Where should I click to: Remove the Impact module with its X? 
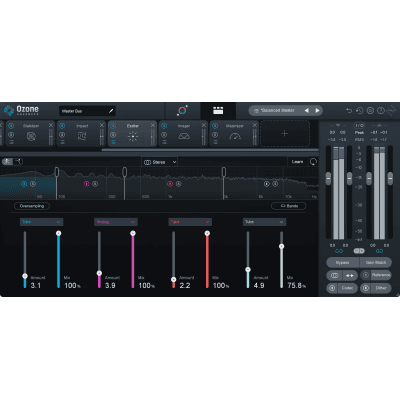[102, 125]
